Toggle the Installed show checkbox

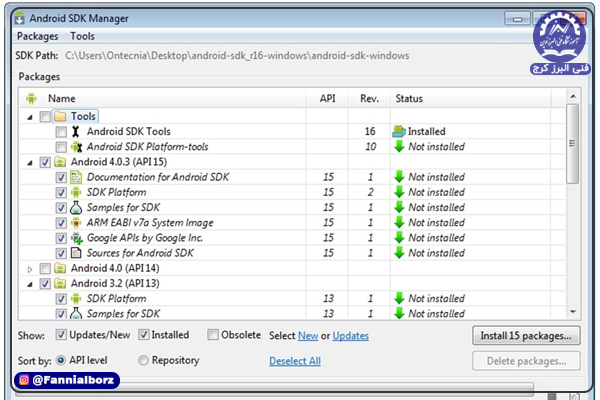click(143, 335)
